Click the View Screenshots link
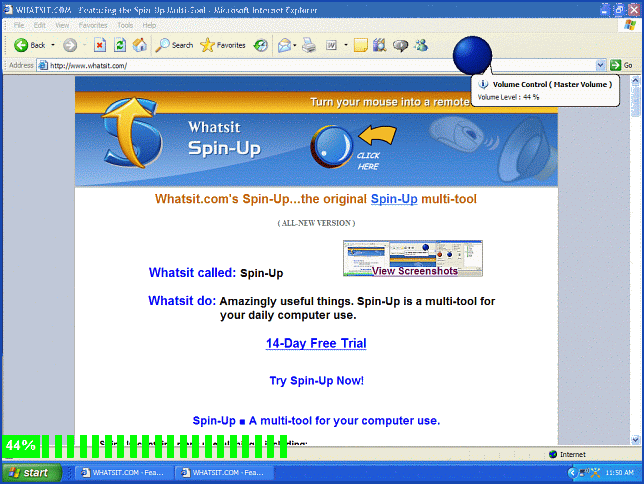The width and height of the screenshot is (644, 484). (x=414, y=271)
